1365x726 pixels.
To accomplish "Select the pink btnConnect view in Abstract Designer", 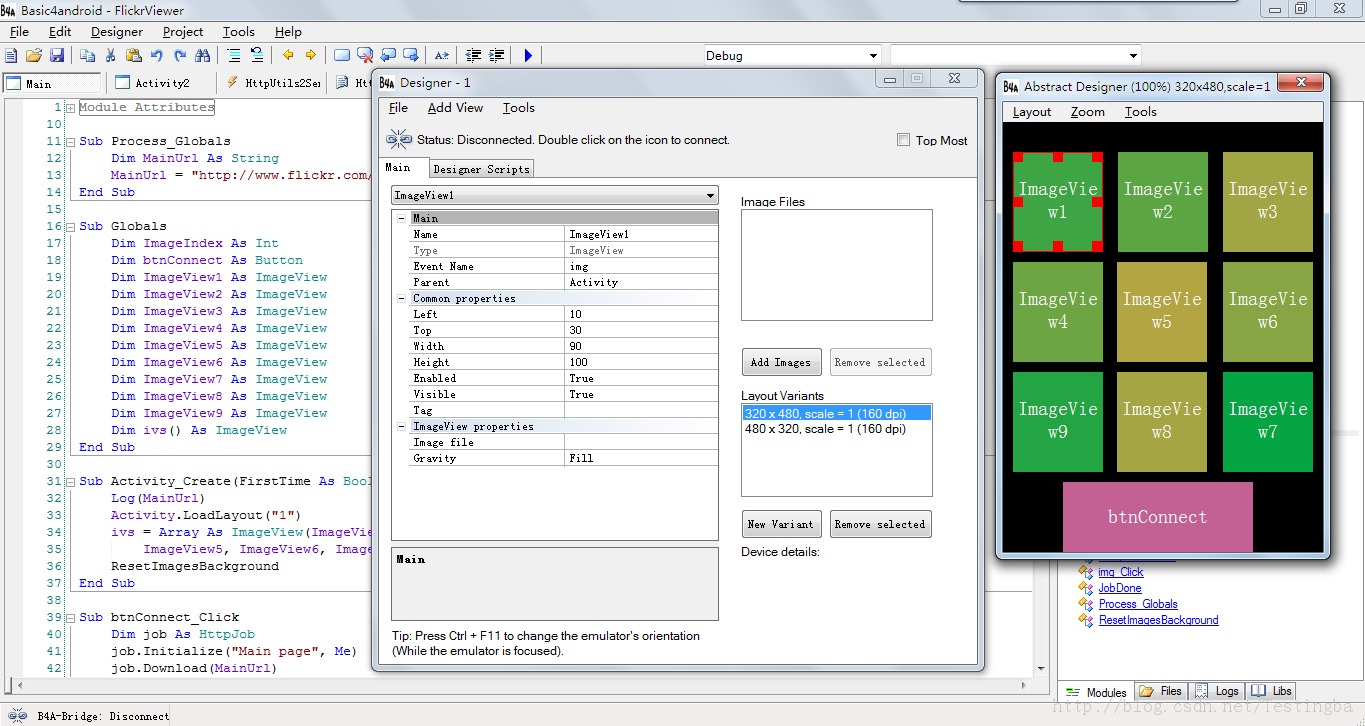I will [x=1157, y=517].
